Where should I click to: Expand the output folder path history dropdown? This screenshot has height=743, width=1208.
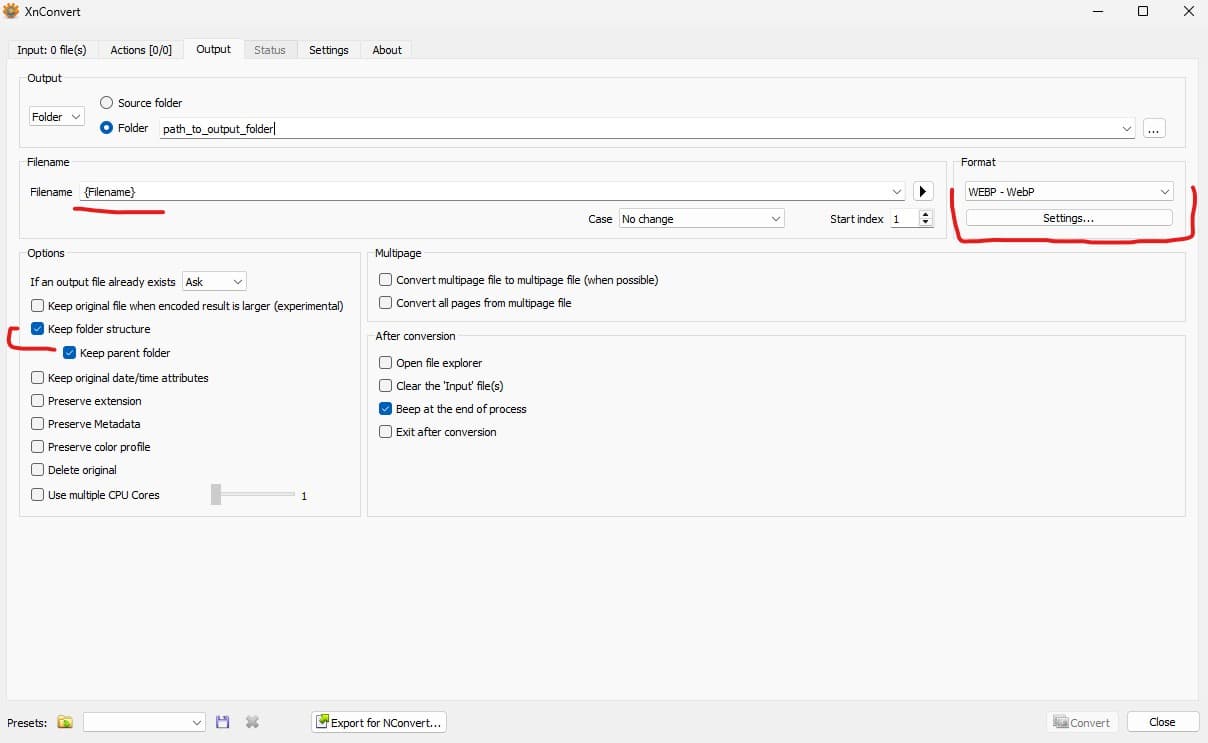tap(1127, 128)
